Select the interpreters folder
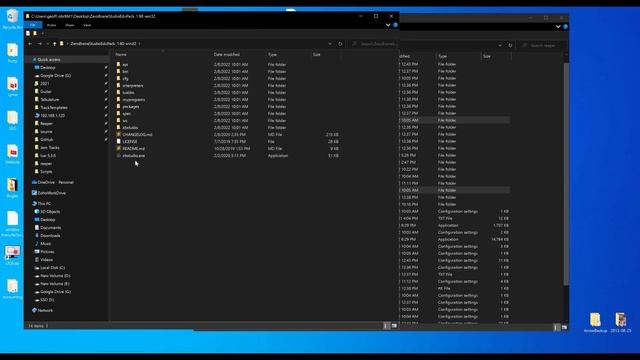640x360 pixels. tap(133, 86)
